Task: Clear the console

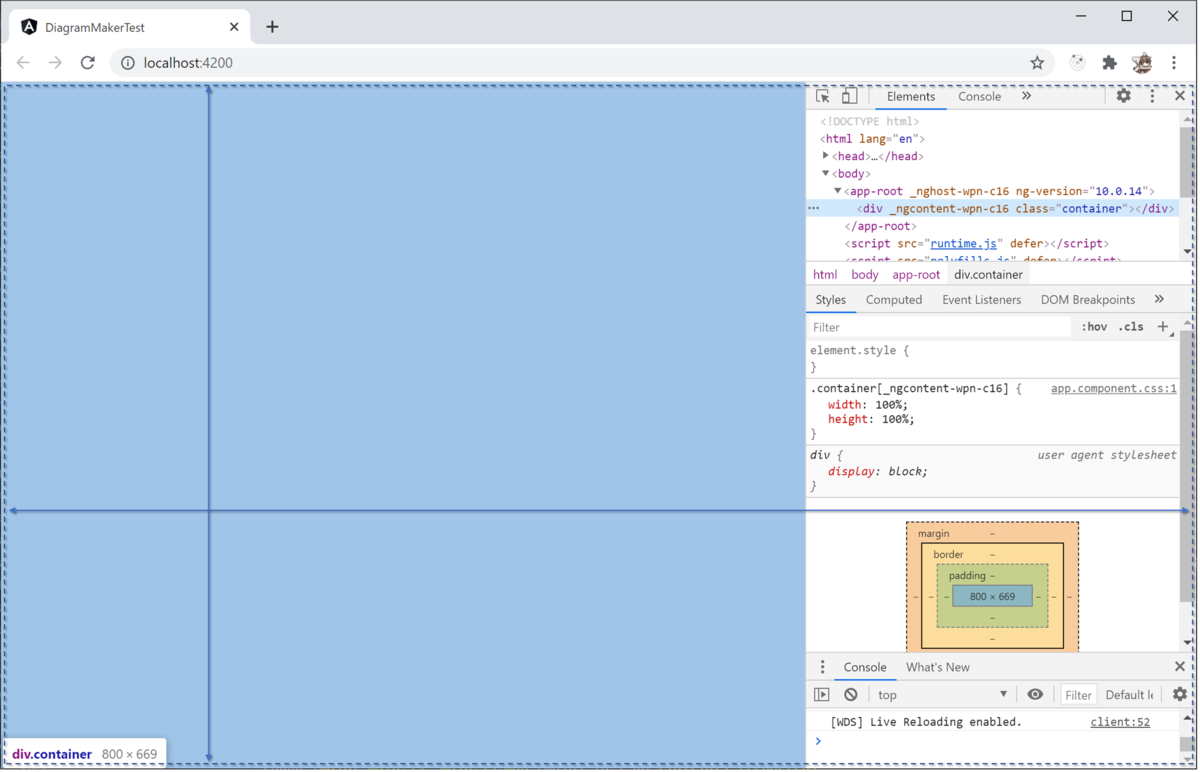Action: [851, 695]
